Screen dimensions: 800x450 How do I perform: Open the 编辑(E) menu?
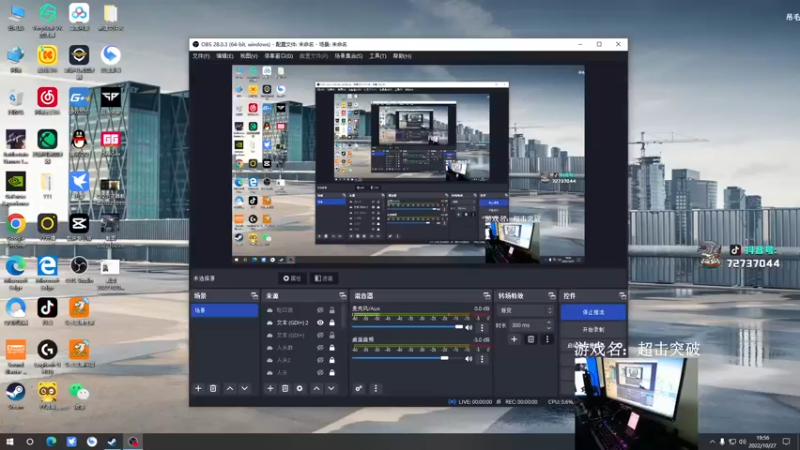[x=224, y=56]
